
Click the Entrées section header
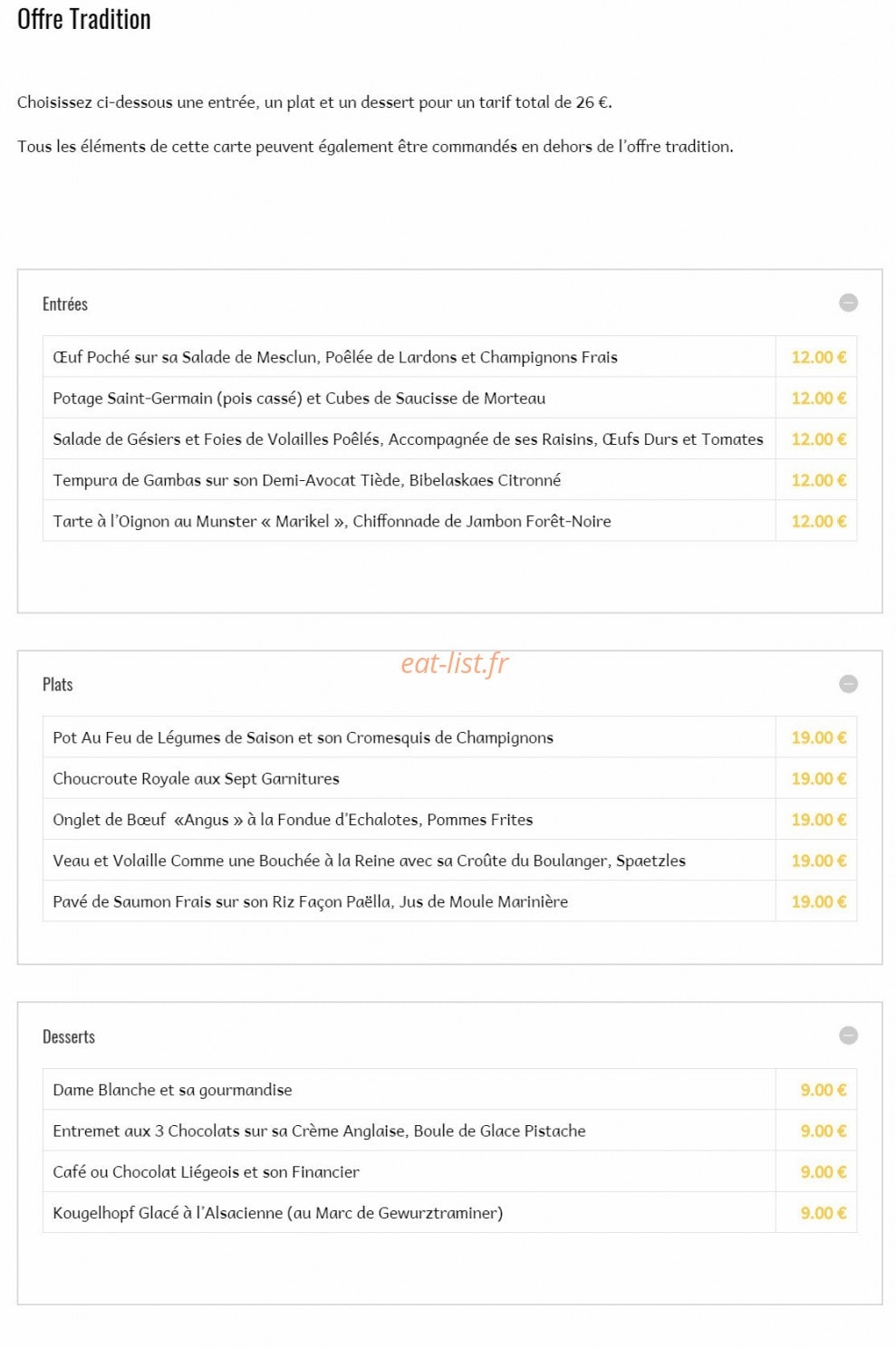65,304
